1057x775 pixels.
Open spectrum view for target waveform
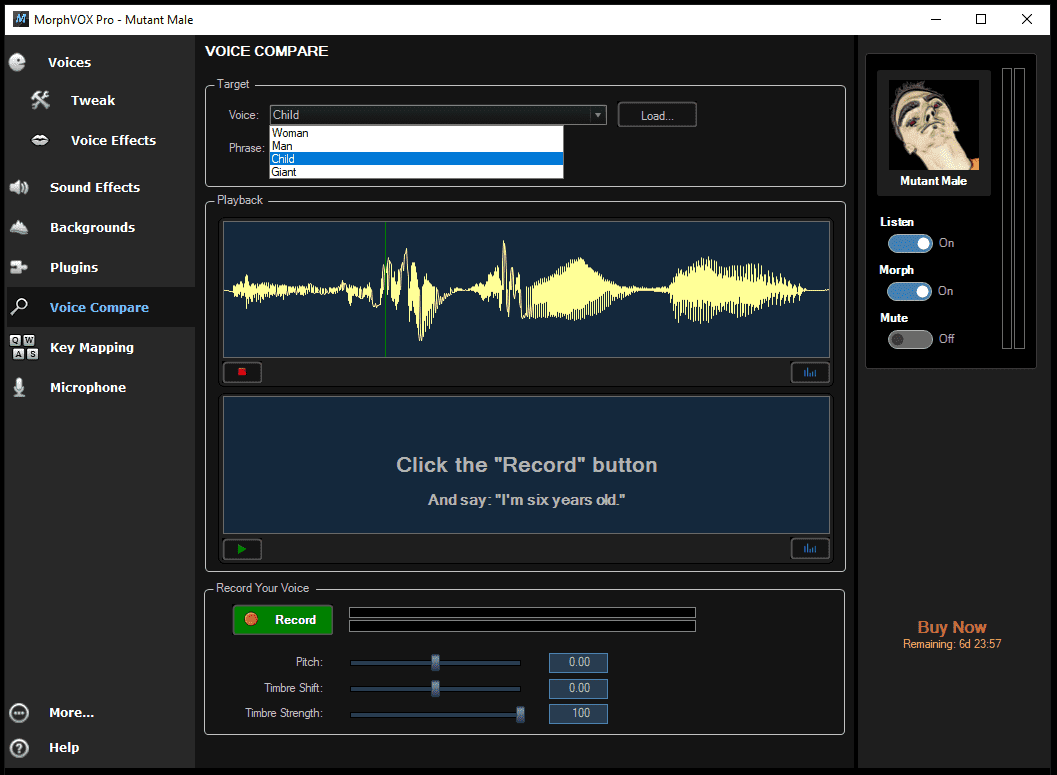(x=810, y=372)
